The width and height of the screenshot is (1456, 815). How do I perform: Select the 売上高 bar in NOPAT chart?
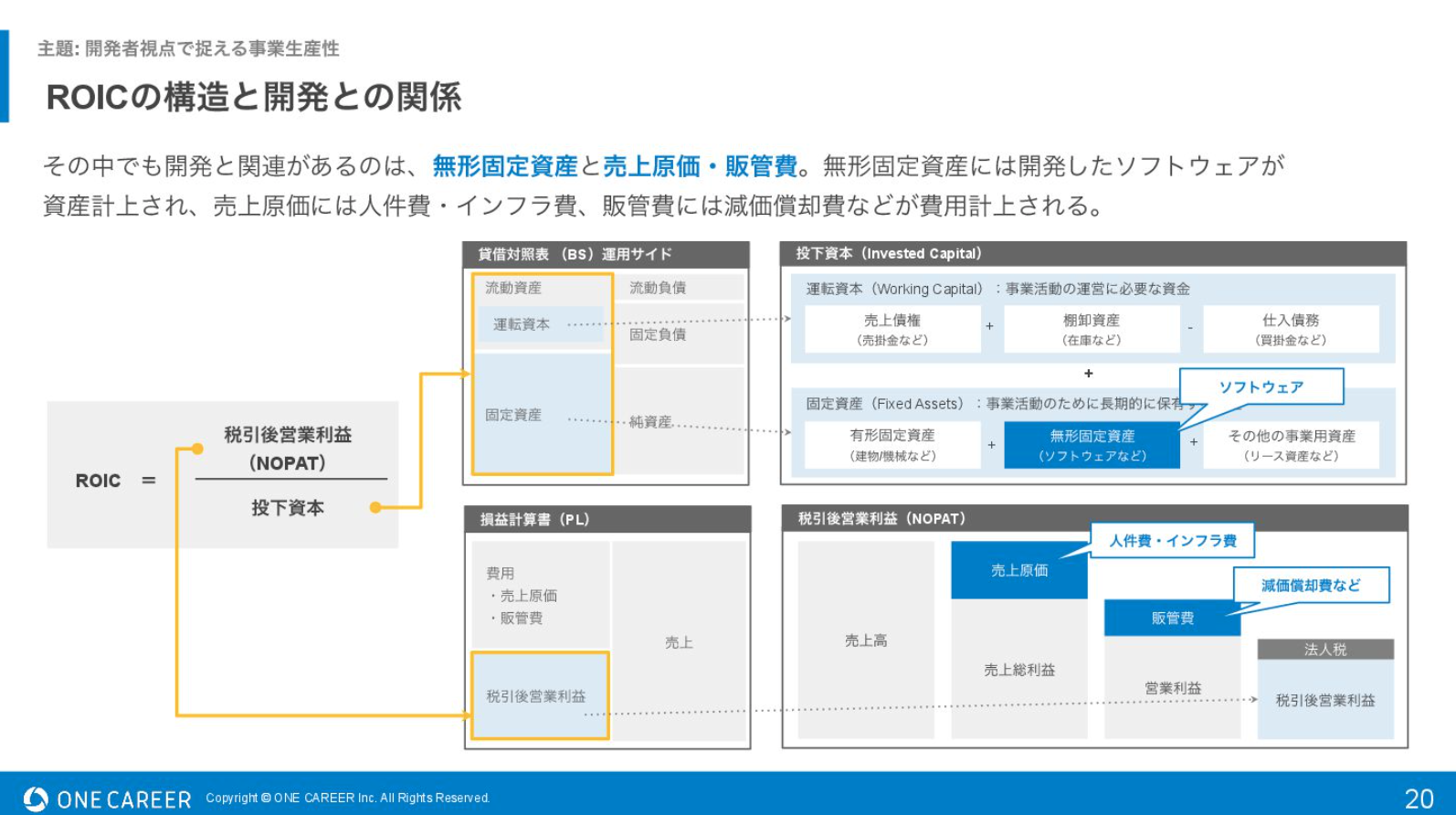(866, 640)
